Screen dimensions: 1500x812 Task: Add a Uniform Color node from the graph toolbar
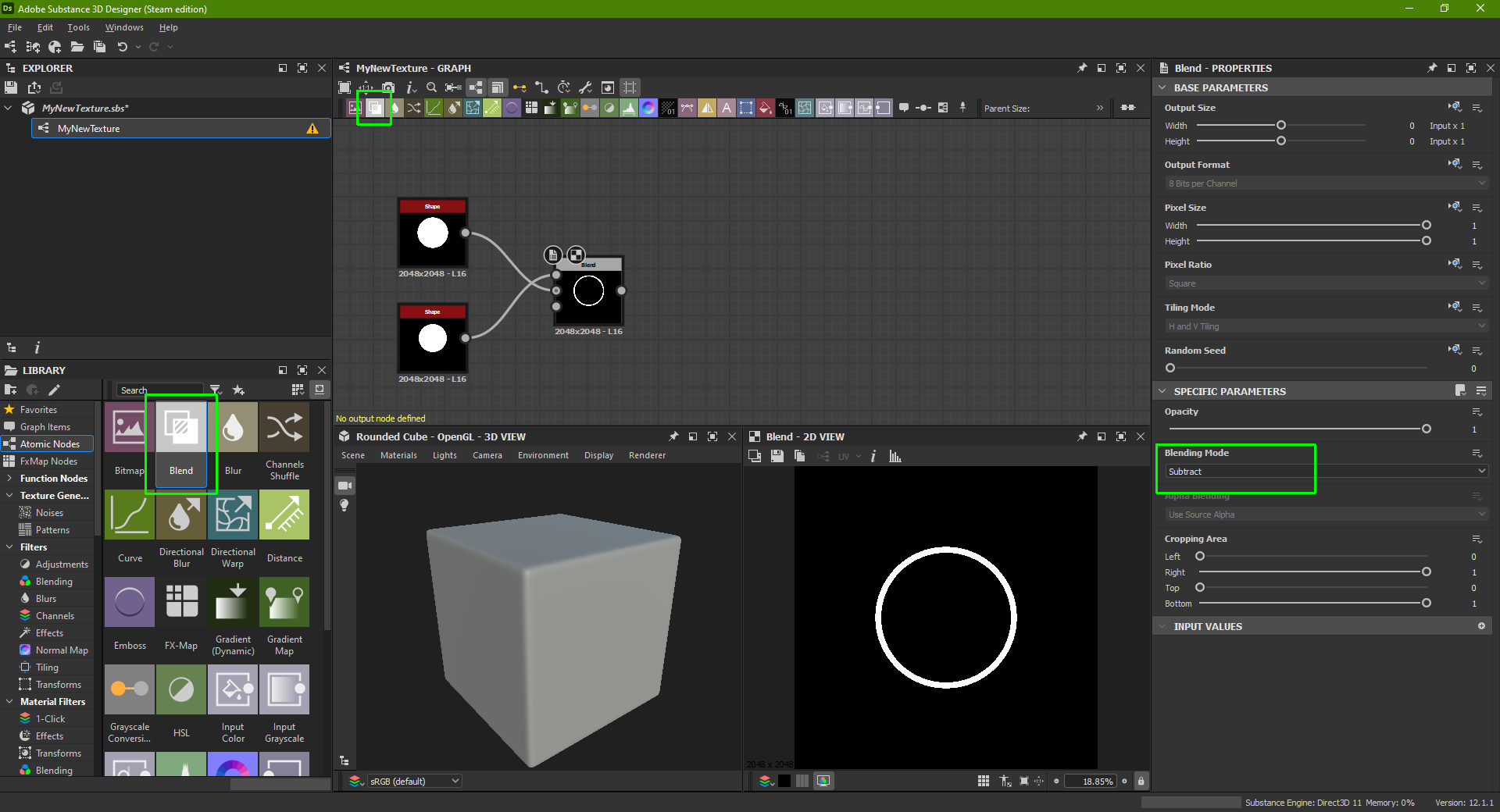pyautogui.click(x=766, y=108)
